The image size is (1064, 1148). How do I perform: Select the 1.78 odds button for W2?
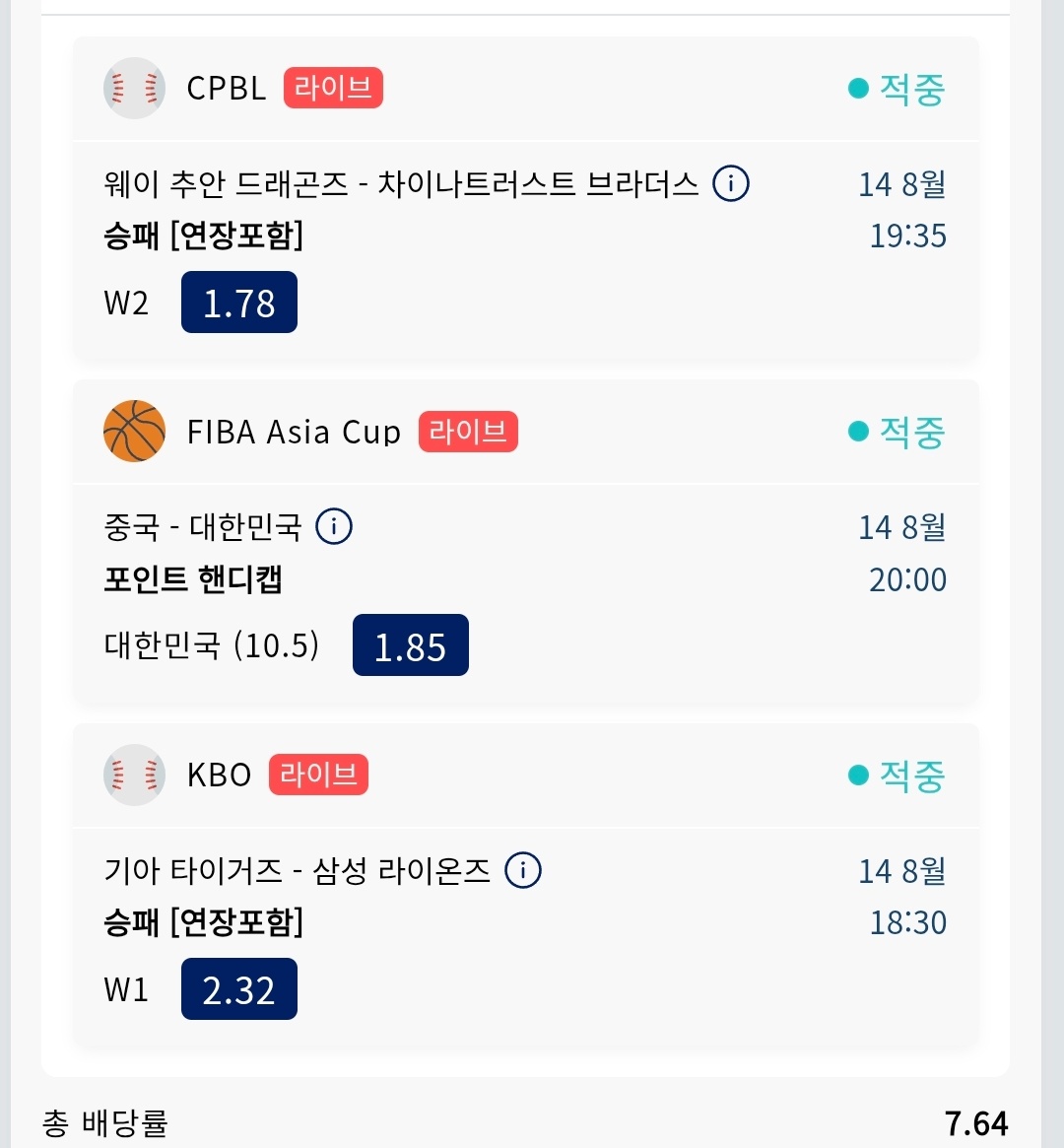click(239, 303)
